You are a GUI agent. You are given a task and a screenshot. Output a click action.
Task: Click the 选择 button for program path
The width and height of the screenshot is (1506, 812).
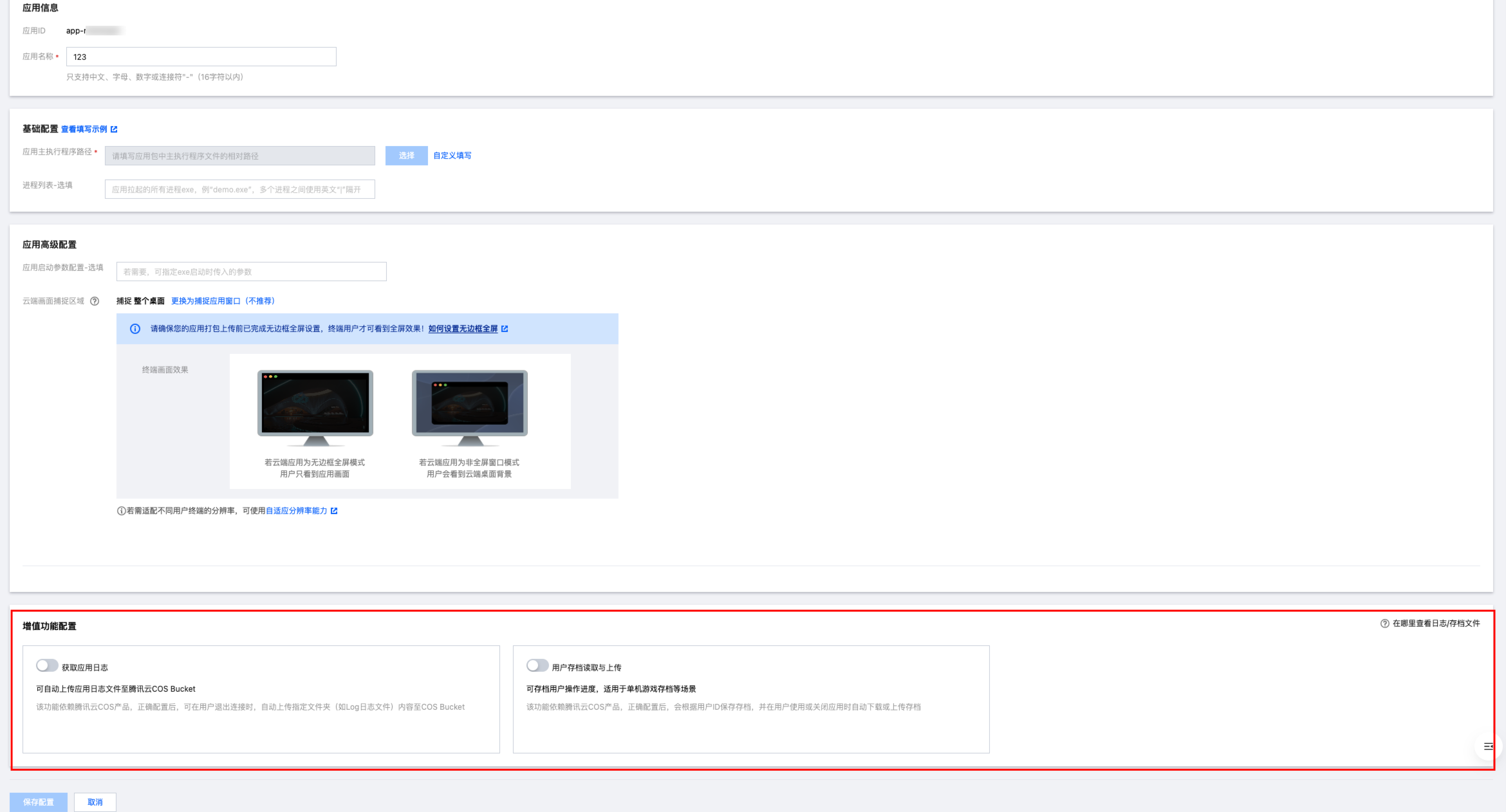(x=406, y=156)
